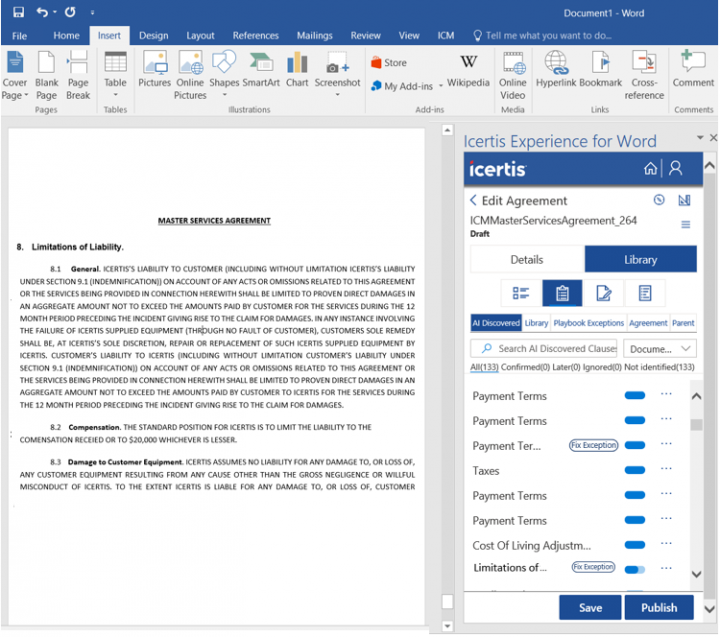Image resolution: width=720 pixels, height=637 pixels.
Task: Click the compare icon next to the clock icon
Action: pyautogui.click(x=684, y=200)
